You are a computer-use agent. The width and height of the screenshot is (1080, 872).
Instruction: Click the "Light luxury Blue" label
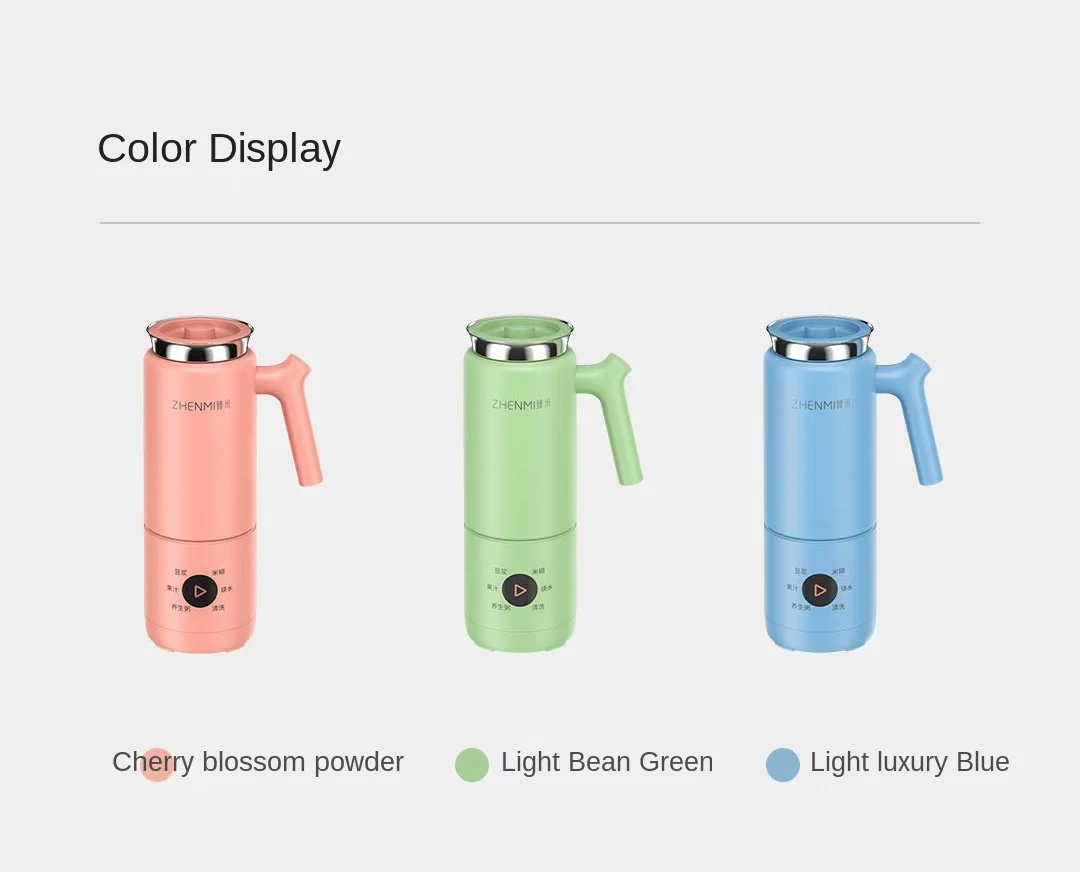pyautogui.click(x=910, y=762)
